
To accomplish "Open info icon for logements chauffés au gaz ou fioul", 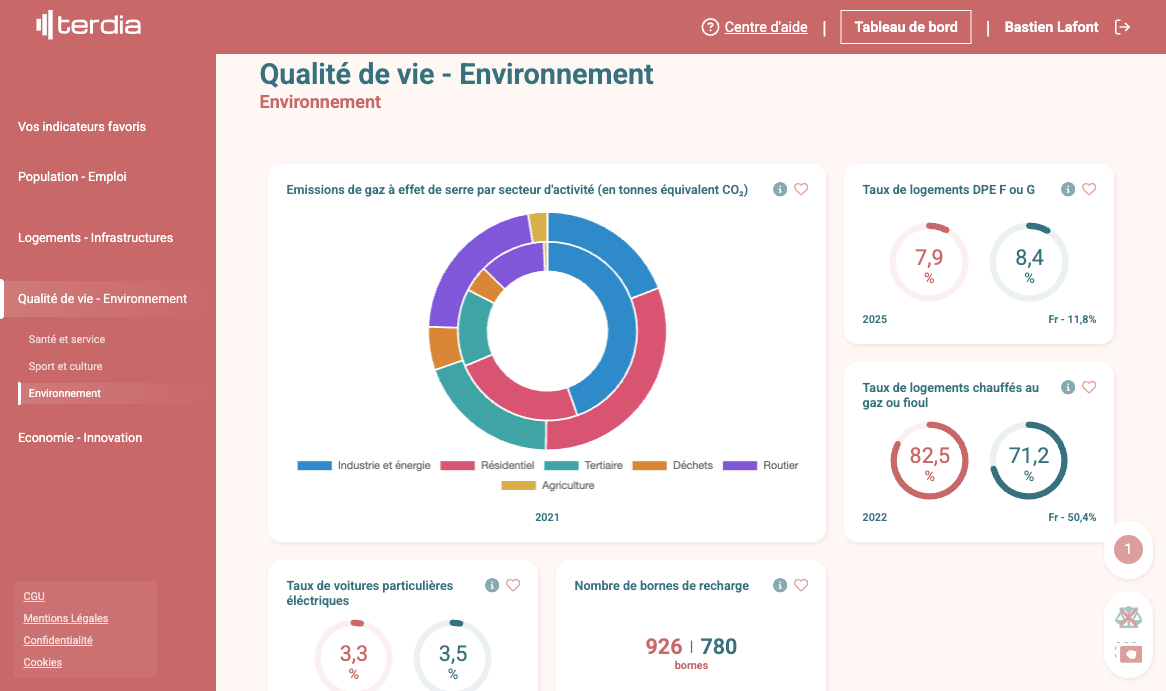I will (1068, 387).
